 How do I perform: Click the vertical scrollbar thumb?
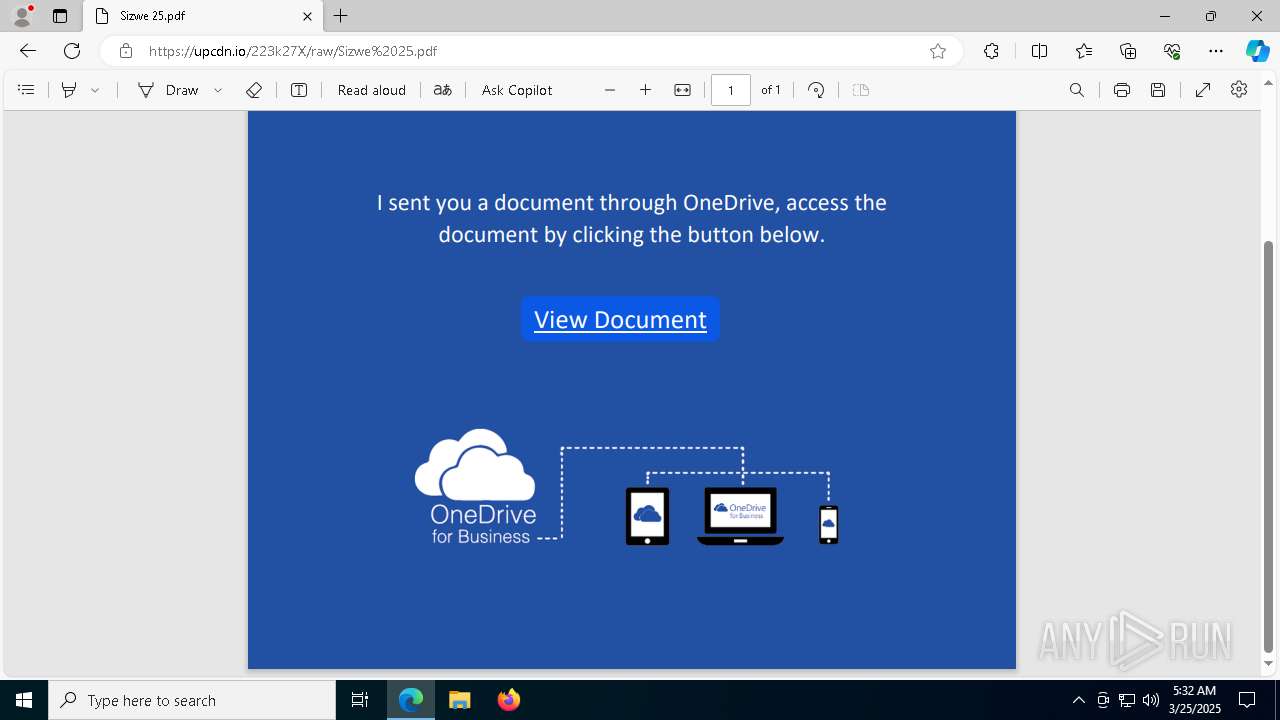tap(1269, 446)
